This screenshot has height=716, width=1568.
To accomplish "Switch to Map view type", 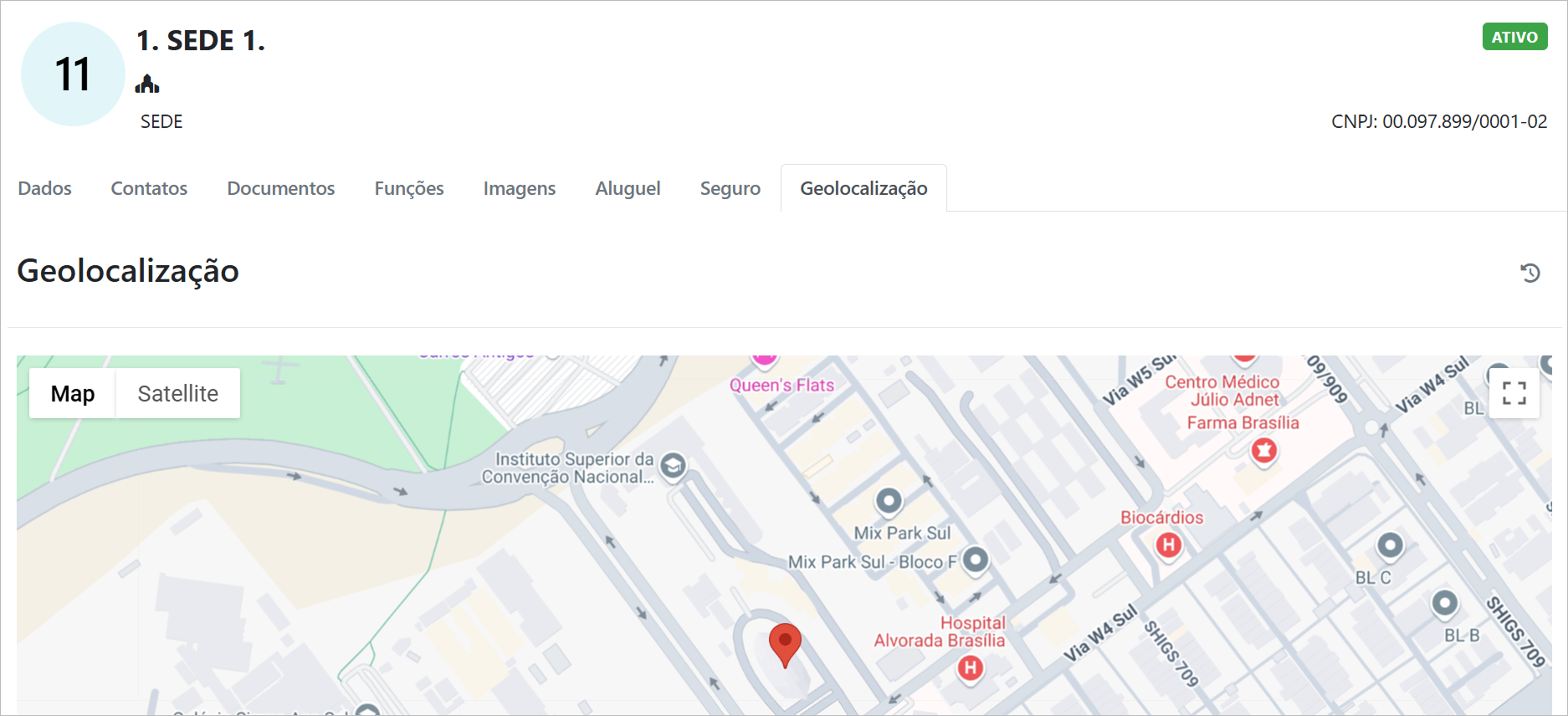I will pyautogui.click(x=73, y=393).
